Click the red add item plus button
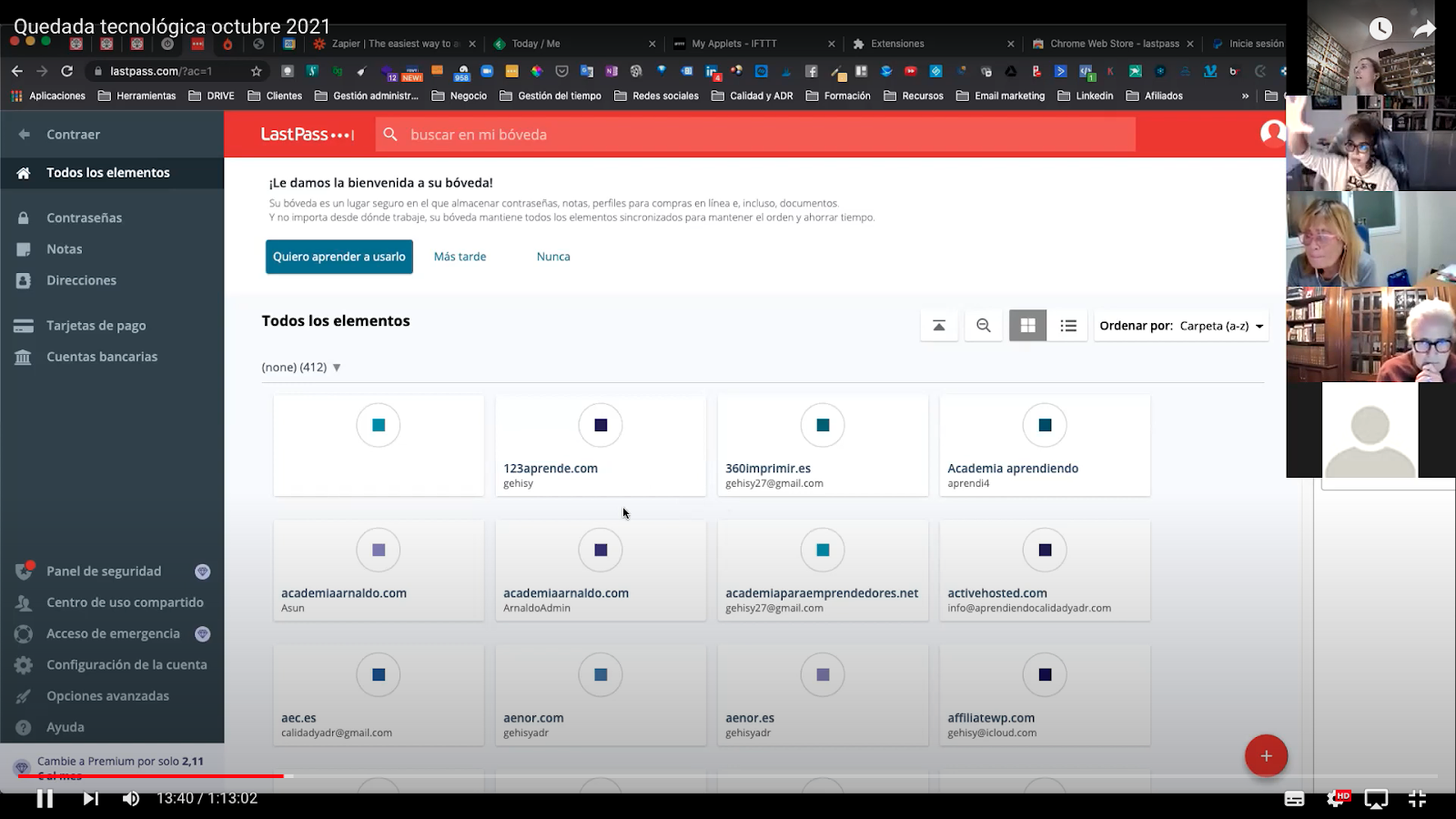 tap(1266, 755)
